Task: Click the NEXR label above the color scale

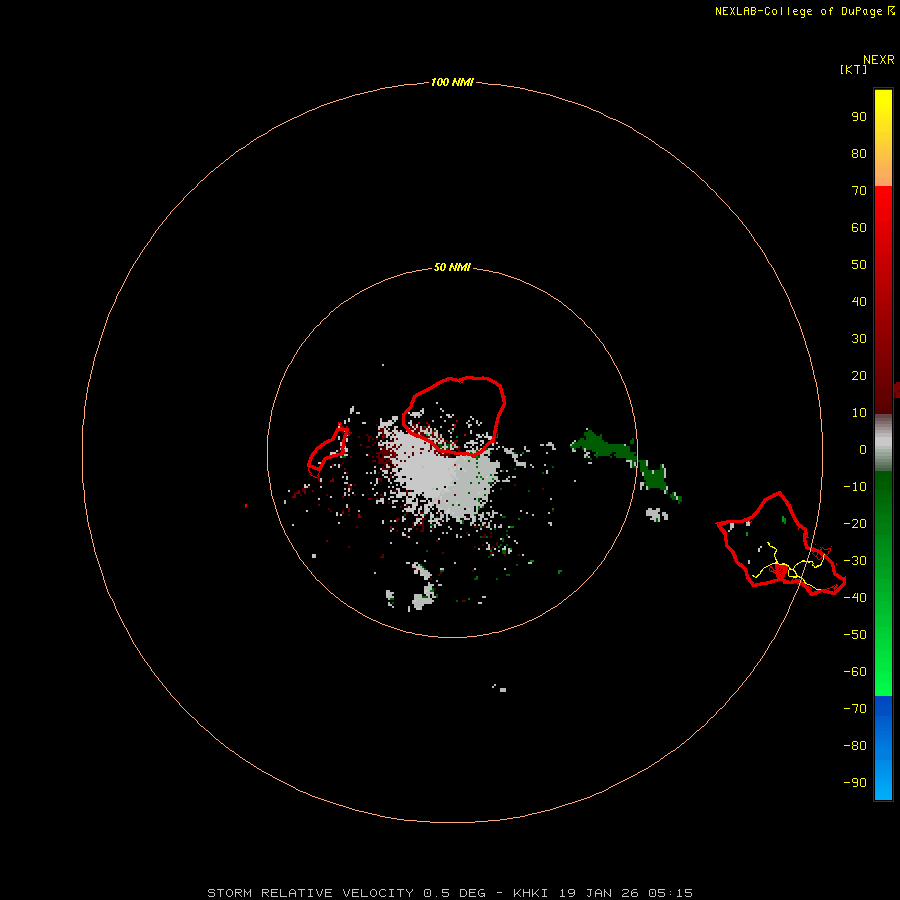Action: tap(879, 60)
